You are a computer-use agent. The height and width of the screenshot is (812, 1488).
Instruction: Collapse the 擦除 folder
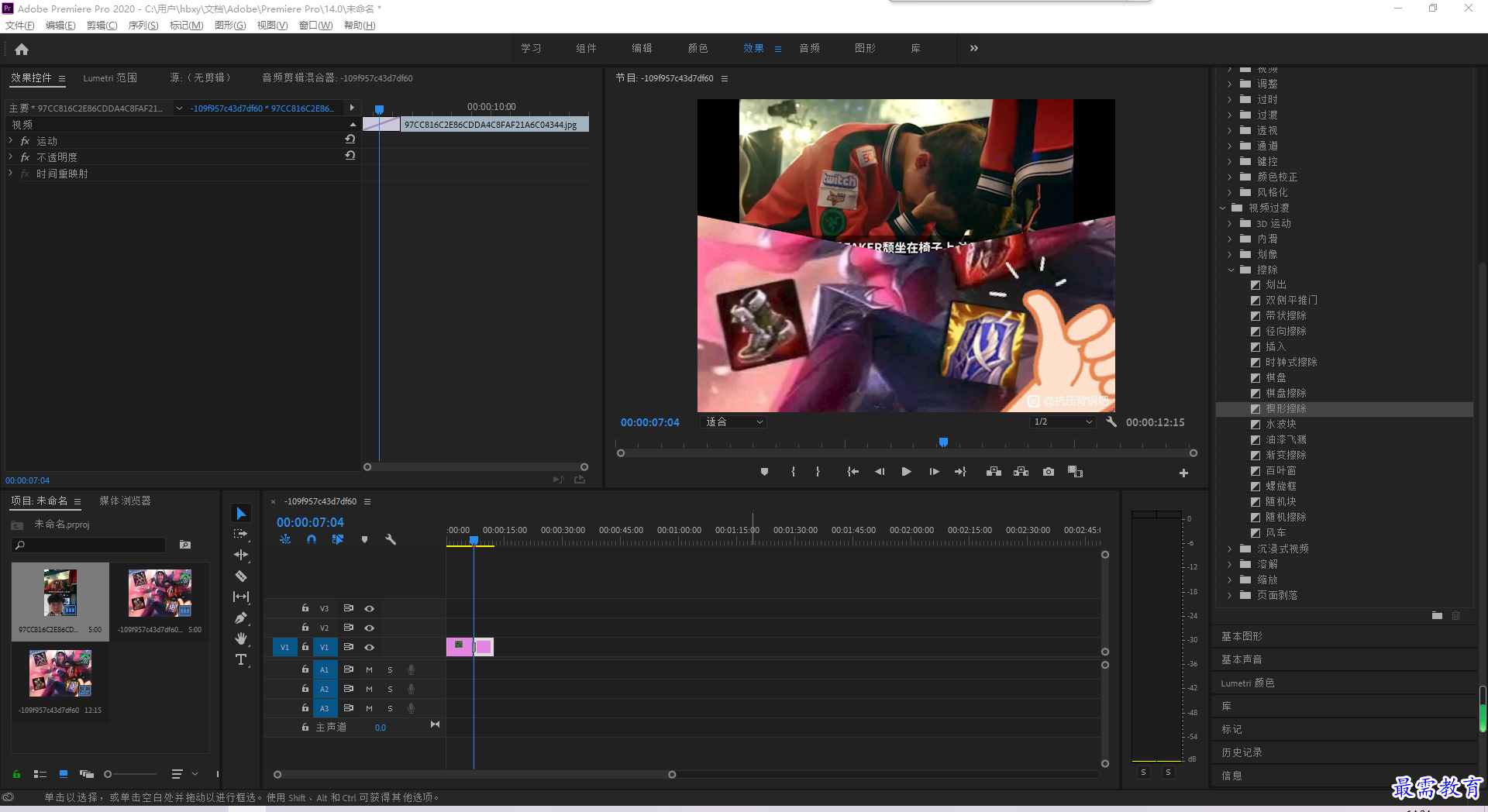(1231, 270)
